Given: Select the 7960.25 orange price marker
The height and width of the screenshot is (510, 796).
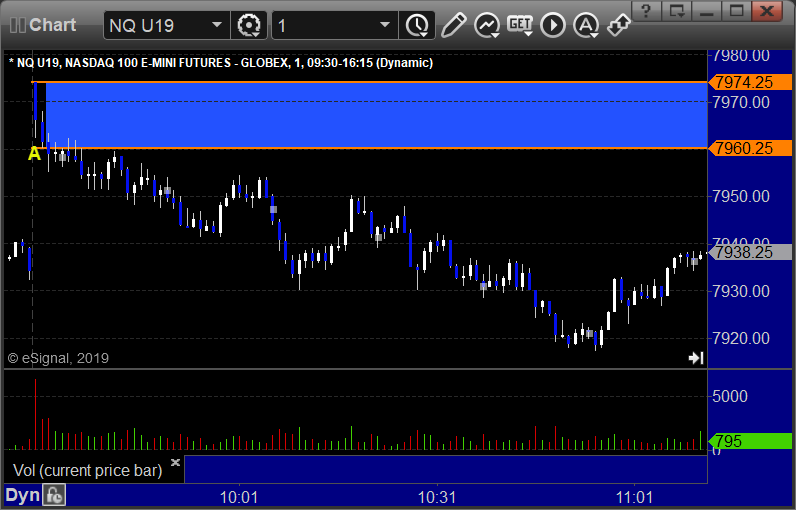Looking at the screenshot, I should [x=750, y=148].
